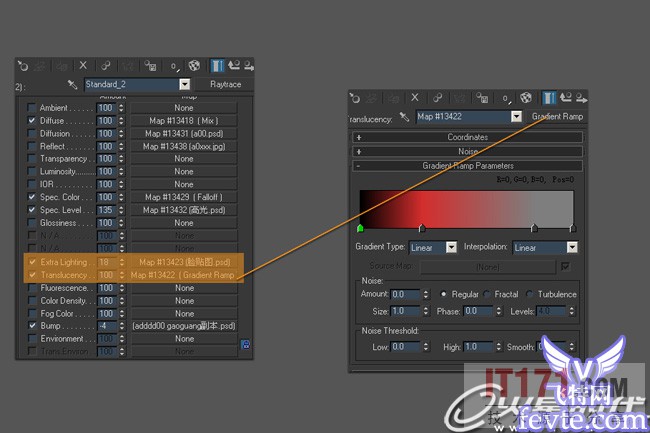Screen dimensions: 650x433
Task: Click the Go to Parent icon in right panel
Action: [565, 97]
